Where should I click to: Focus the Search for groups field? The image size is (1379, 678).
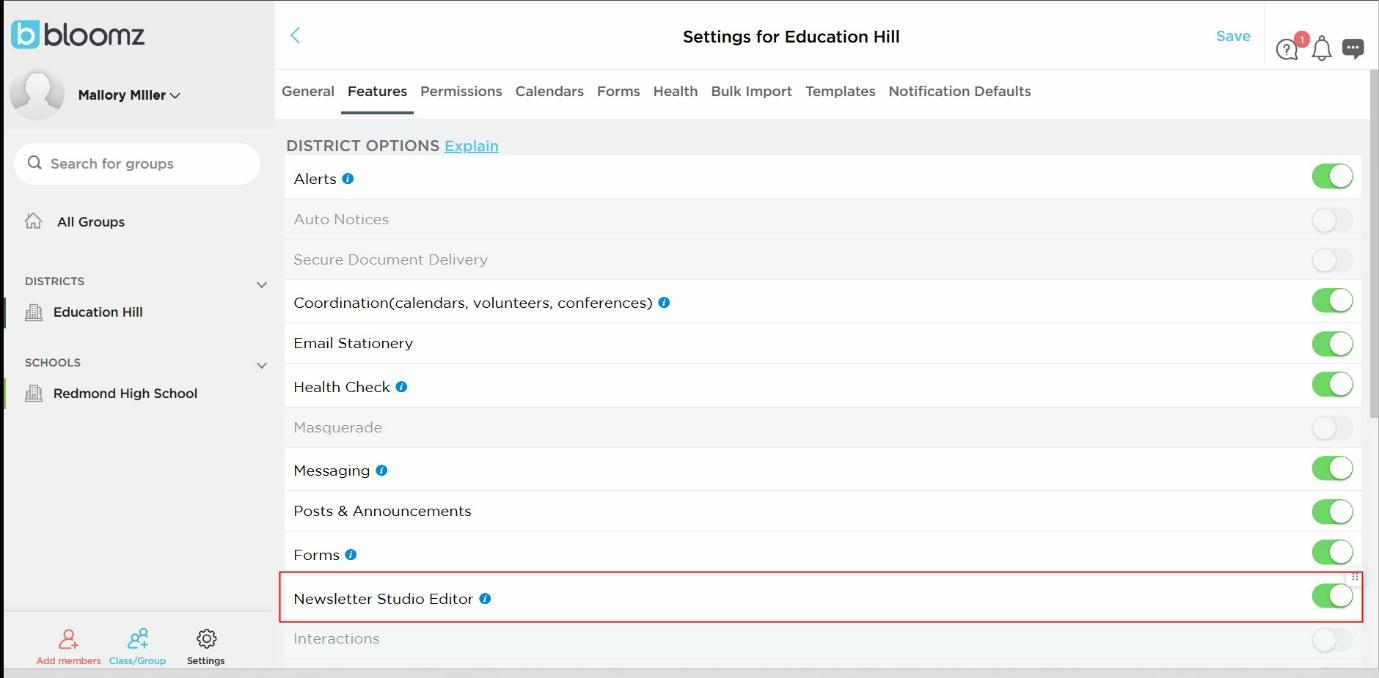pos(137,163)
